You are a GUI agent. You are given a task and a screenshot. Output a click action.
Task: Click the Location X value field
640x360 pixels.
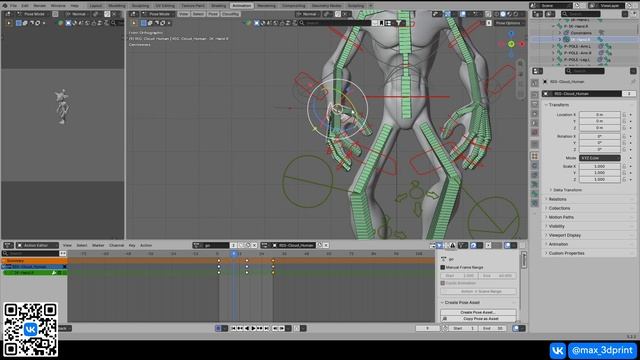[x=600, y=115]
